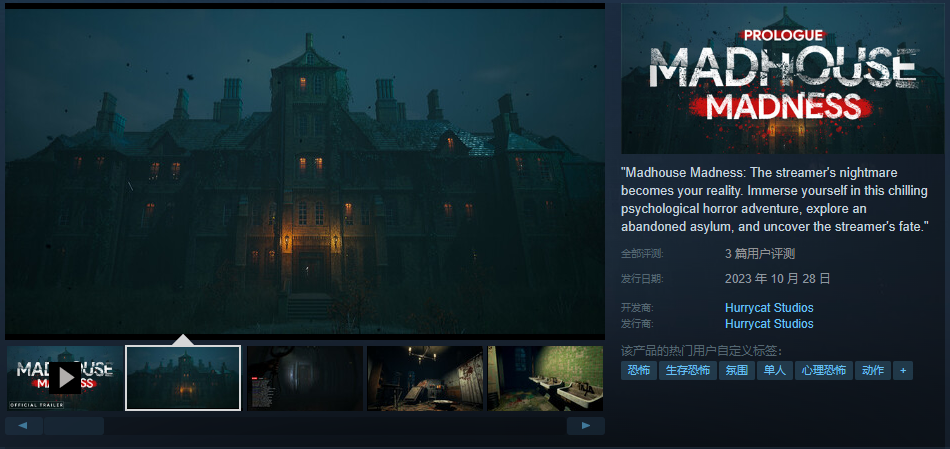Screen dimensions: 950x449
Task: Select the 恐怖 tag
Action: (639, 370)
